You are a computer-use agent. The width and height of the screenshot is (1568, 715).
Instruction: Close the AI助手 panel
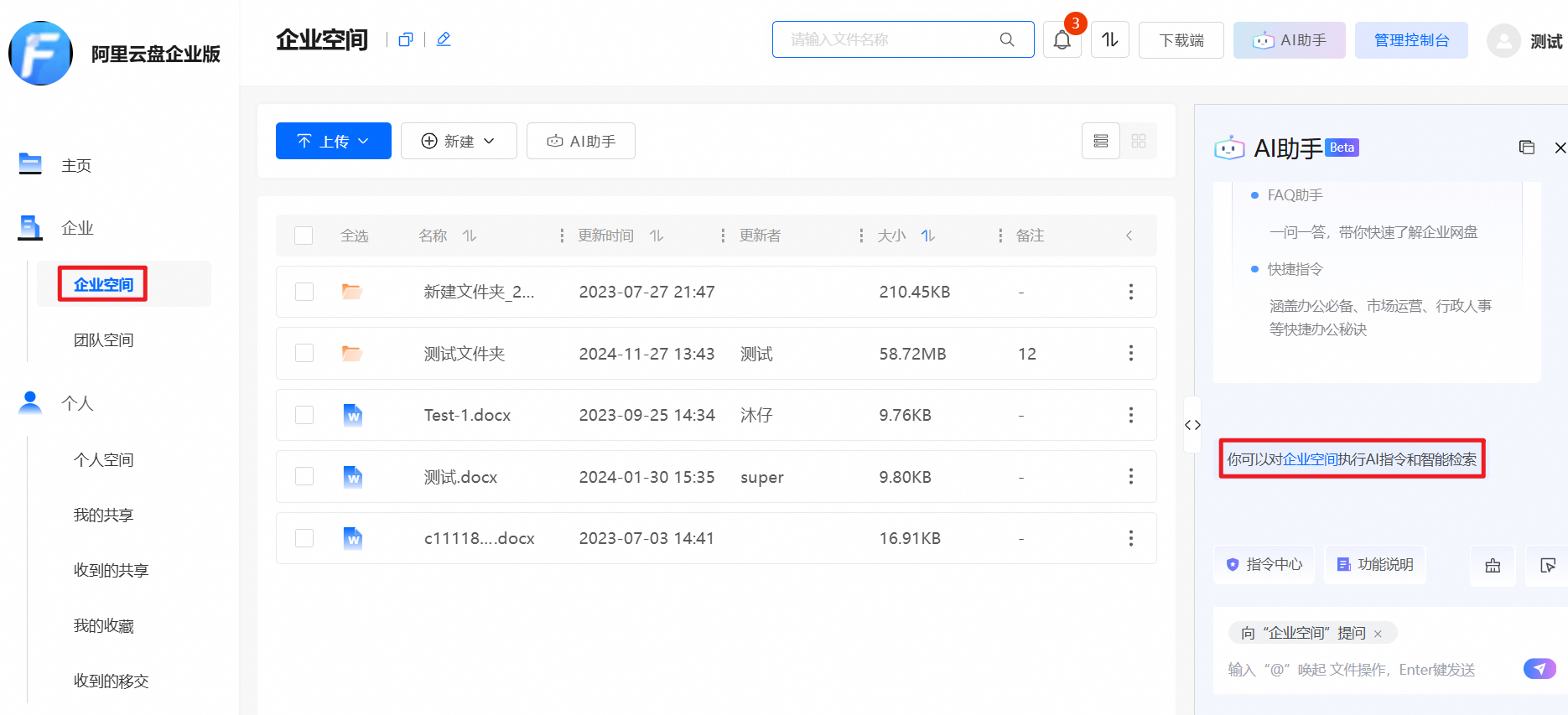[1560, 148]
